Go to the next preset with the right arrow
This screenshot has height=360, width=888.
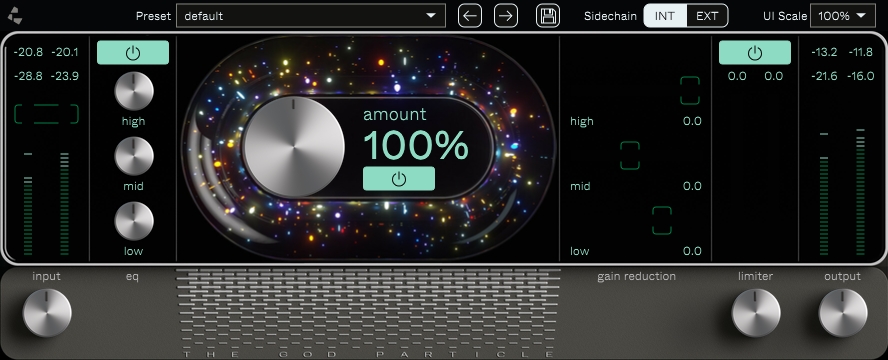(x=506, y=16)
